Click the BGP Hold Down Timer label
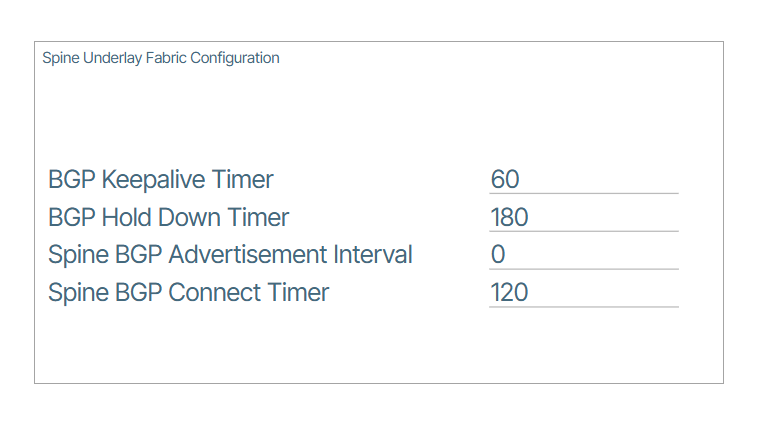766x436 pixels. pyautogui.click(x=168, y=218)
